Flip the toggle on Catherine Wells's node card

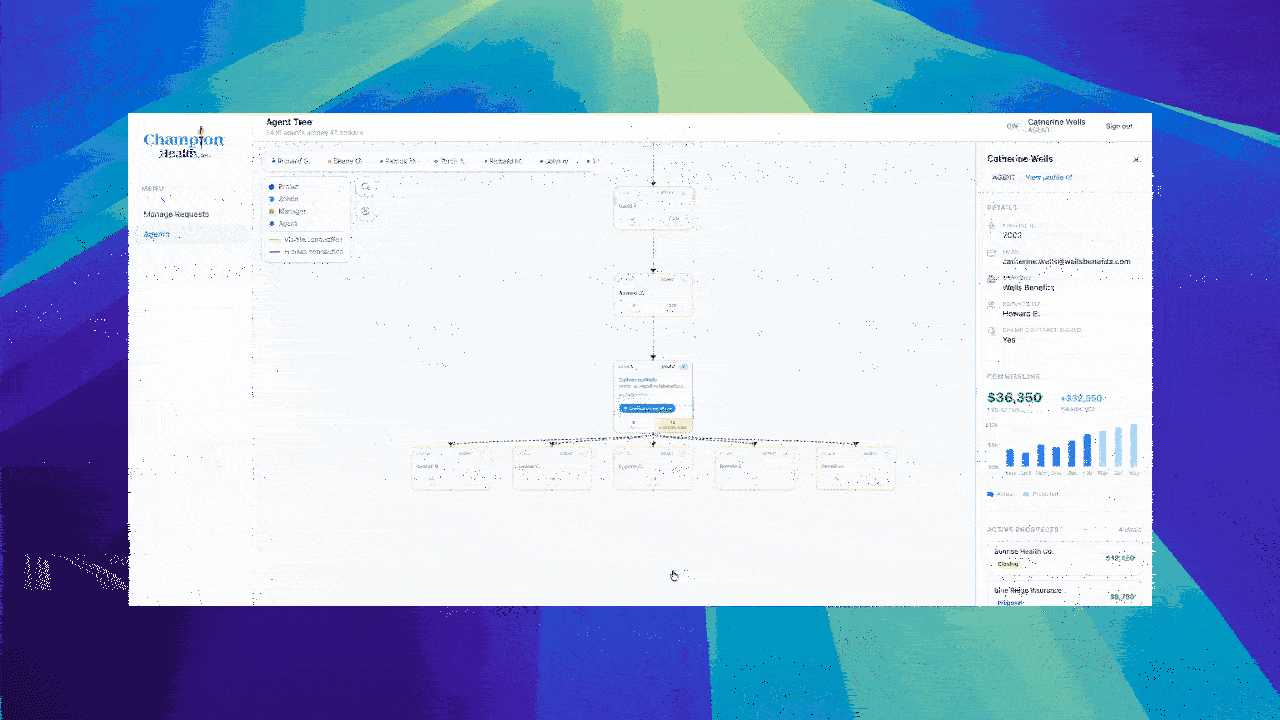tap(683, 367)
